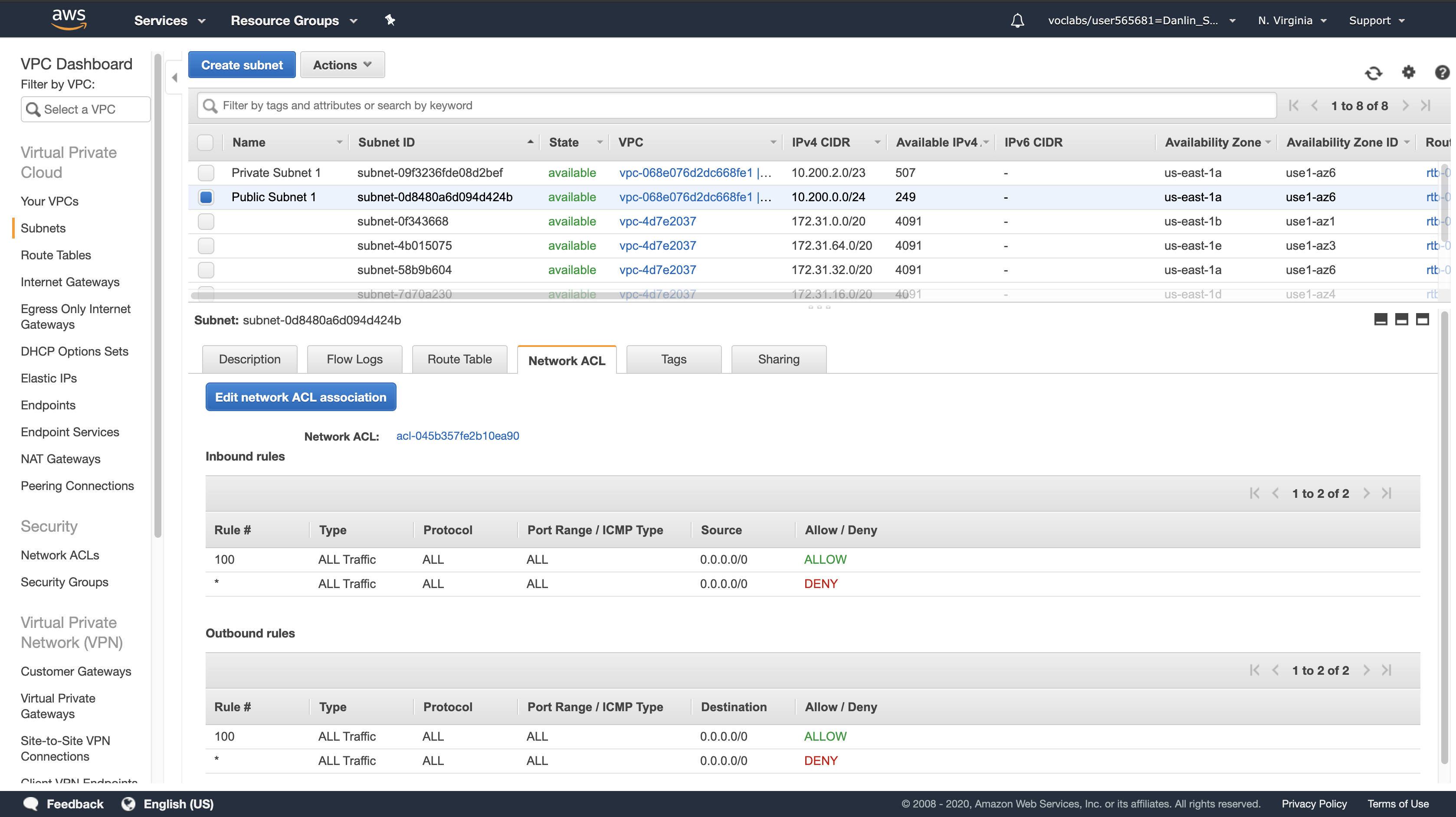The image size is (1456, 817).
Task: Open the acl-045b357fe2b10ea90 link
Action: click(x=457, y=436)
